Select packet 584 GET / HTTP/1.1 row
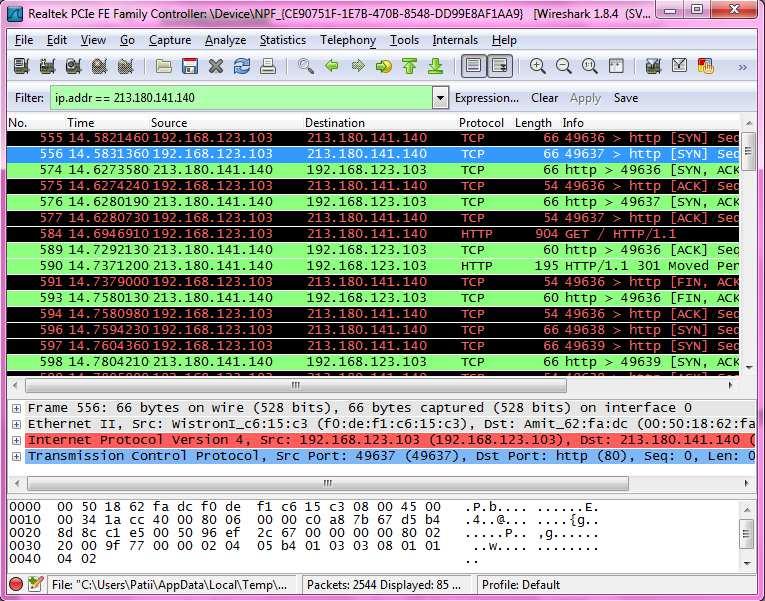Viewport: 765px width, 601px height. tap(373, 234)
